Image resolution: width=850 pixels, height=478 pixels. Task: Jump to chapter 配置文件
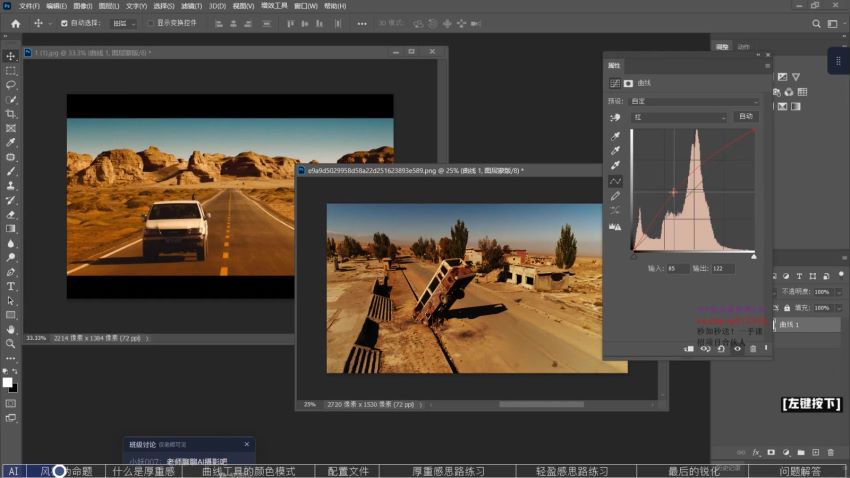[x=348, y=471]
